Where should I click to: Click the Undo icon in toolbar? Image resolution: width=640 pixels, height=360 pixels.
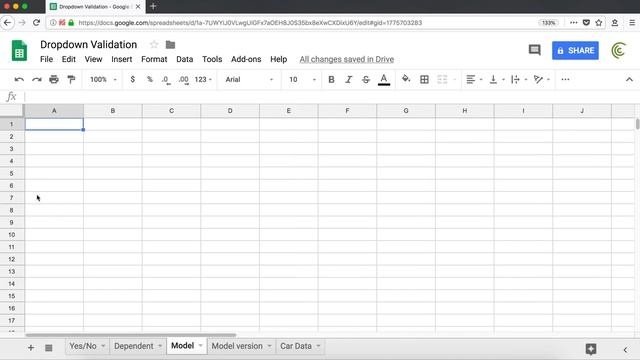(x=19, y=80)
